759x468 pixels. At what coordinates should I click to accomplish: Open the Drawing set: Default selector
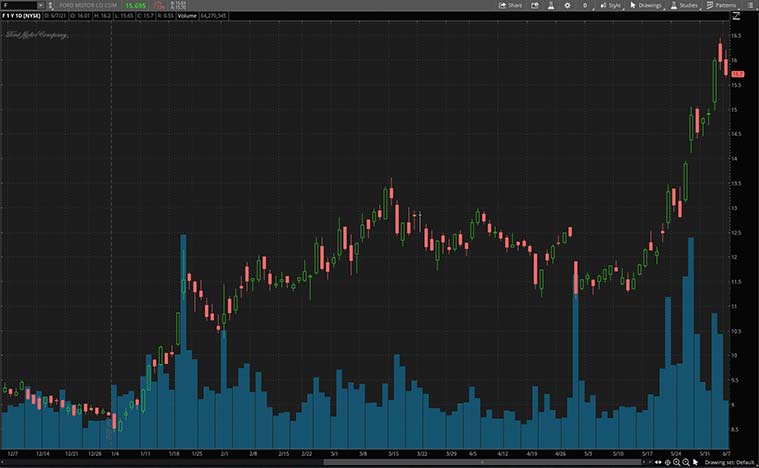tap(729, 463)
